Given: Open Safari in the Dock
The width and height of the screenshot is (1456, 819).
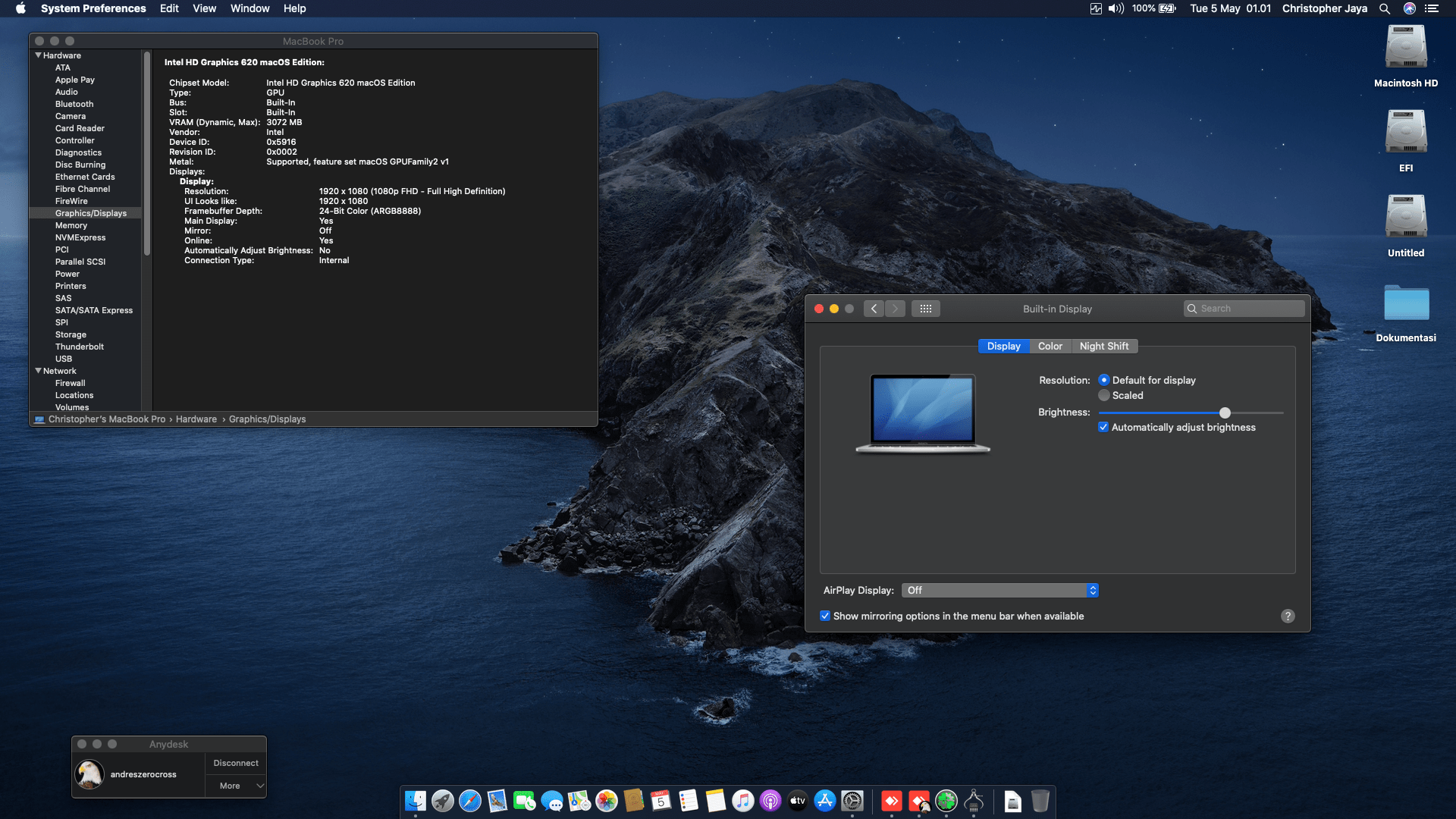Looking at the screenshot, I should [x=470, y=801].
